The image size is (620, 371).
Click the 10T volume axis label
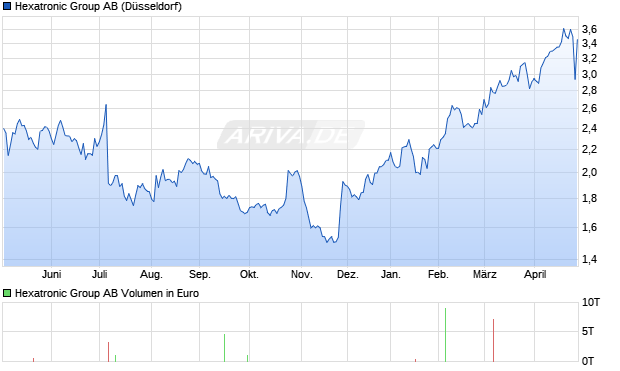pos(591,303)
